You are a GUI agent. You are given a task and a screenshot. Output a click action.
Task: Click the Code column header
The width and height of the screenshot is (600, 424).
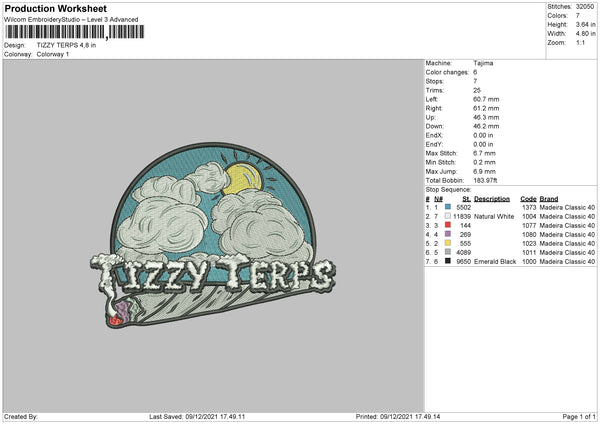528,199
